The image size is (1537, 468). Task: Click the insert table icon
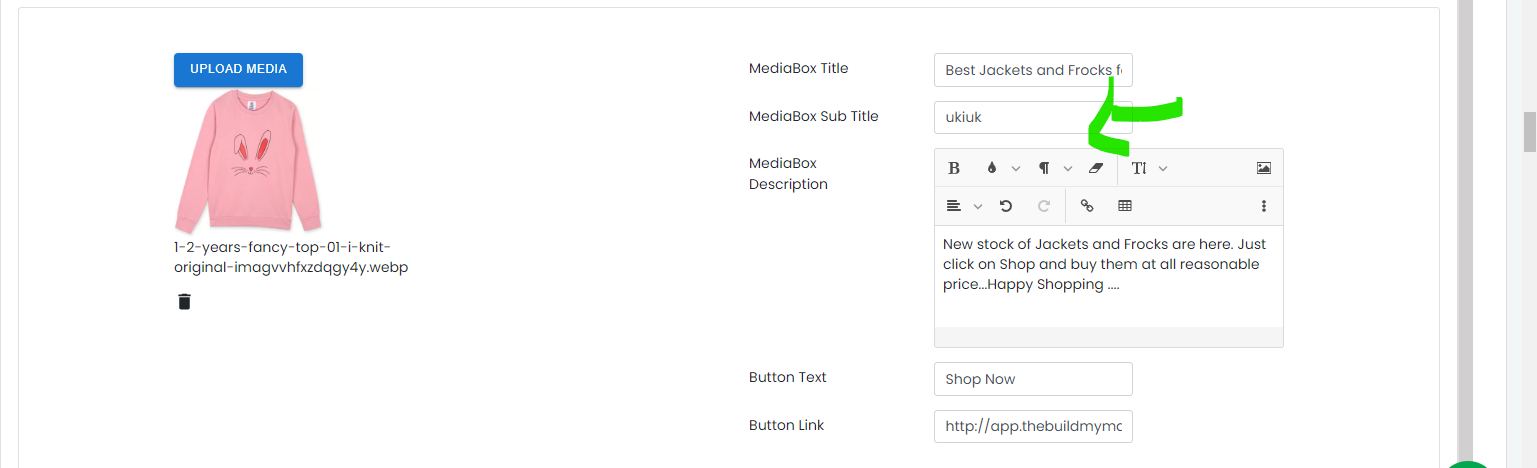point(1125,206)
